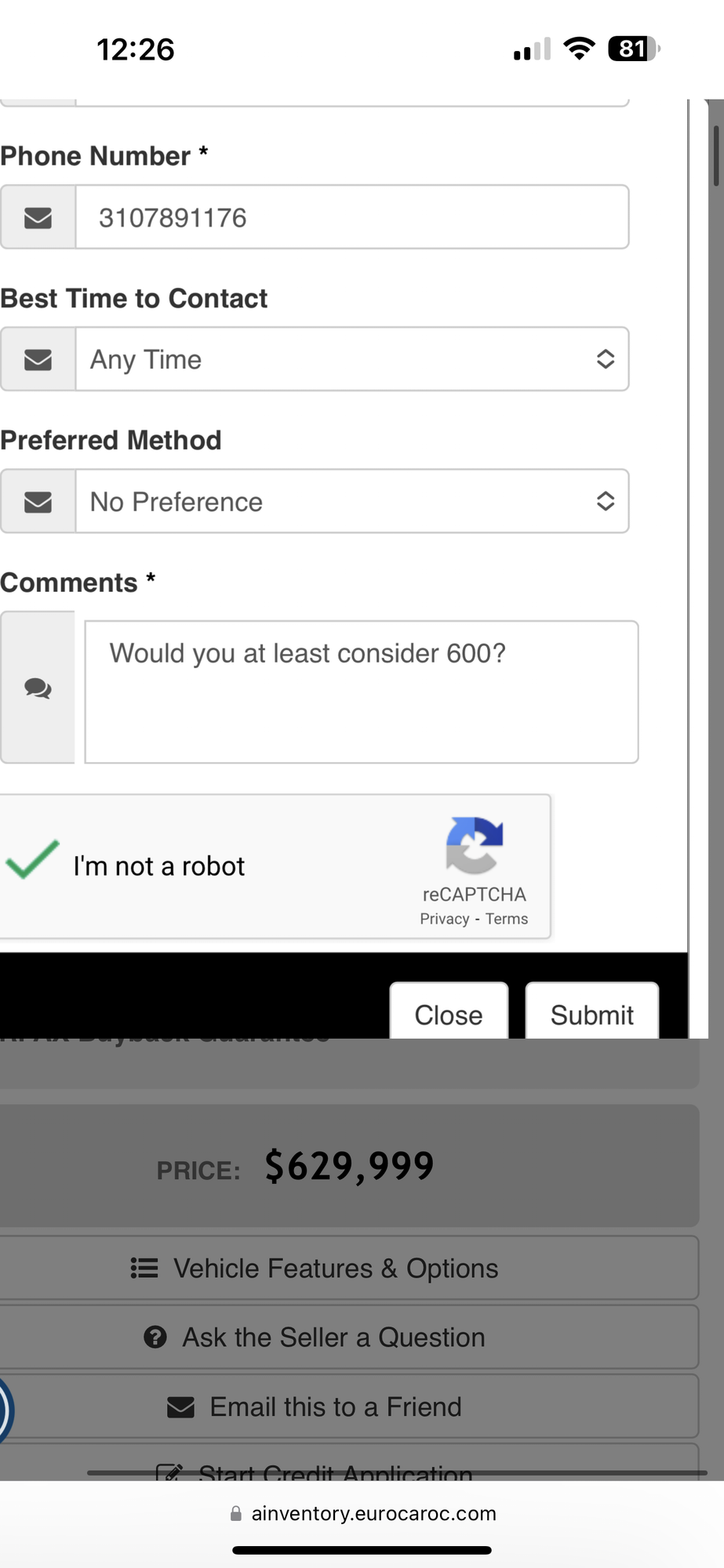Click speech bubbles icon beside Comments
Viewport: 724px width, 1568px height.
coord(38,688)
